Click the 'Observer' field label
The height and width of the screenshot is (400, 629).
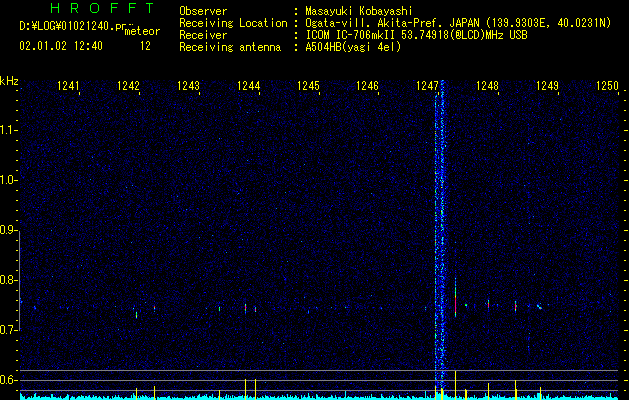click(x=203, y=11)
